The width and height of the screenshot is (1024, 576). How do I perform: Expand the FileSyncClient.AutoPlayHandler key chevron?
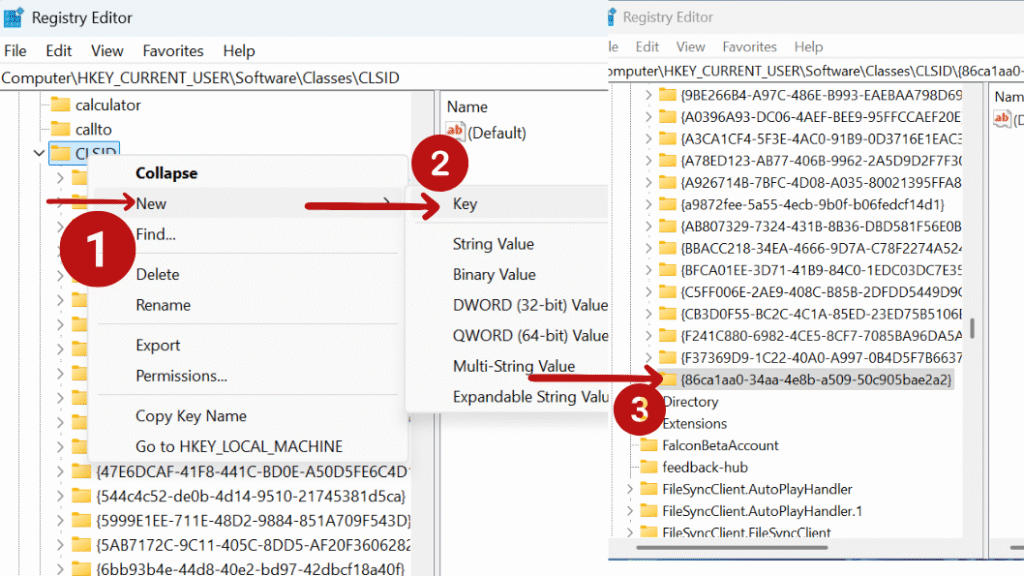[630, 489]
